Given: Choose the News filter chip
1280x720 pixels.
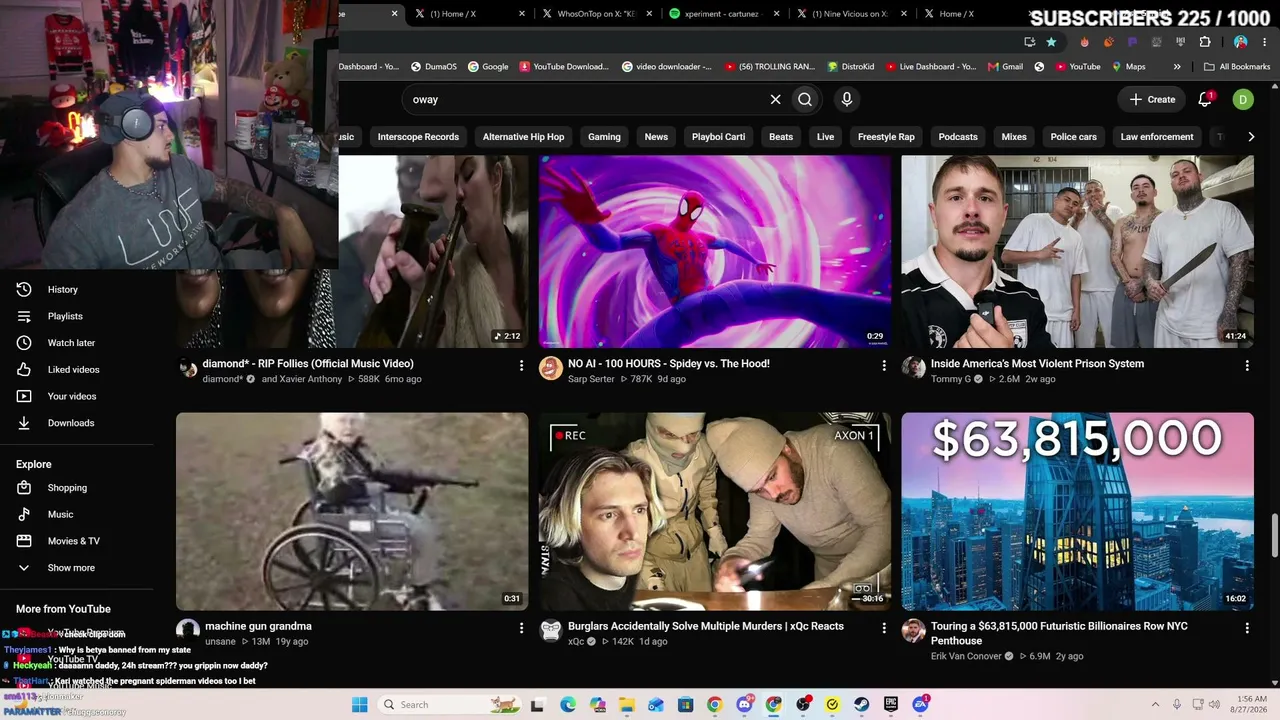Looking at the screenshot, I should [656, 137].
